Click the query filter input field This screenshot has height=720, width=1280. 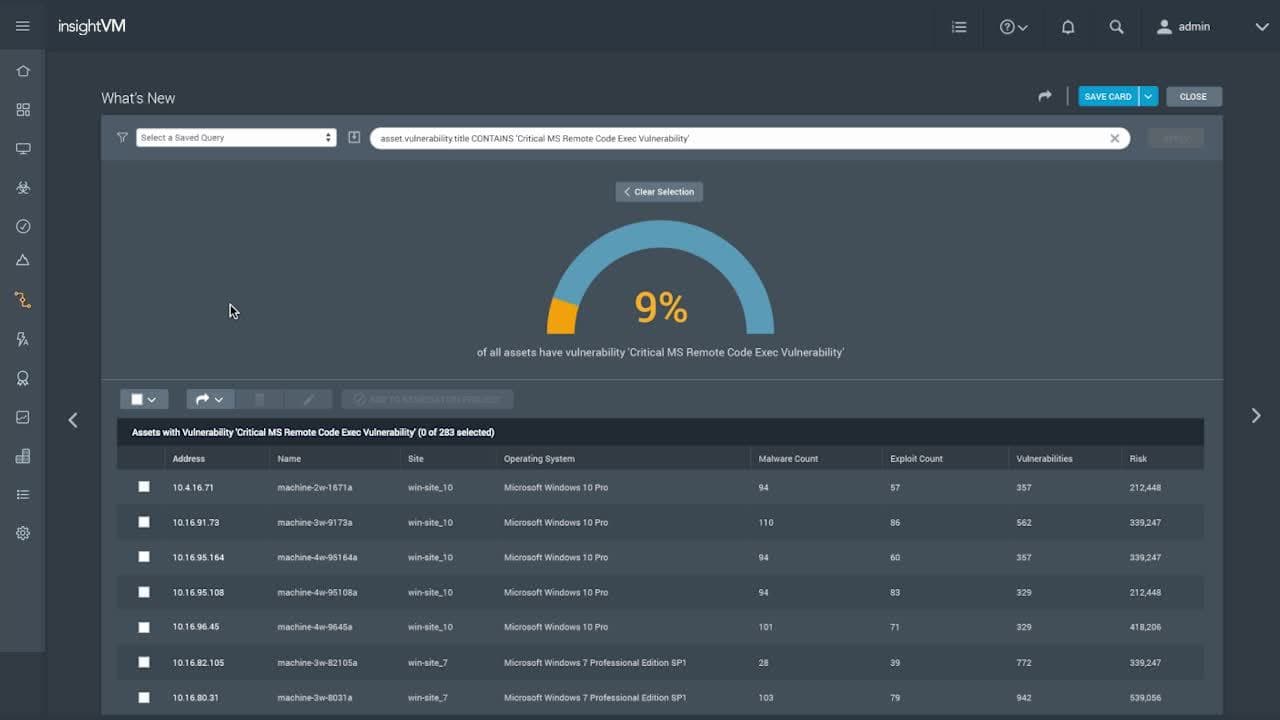coord(750,138)
